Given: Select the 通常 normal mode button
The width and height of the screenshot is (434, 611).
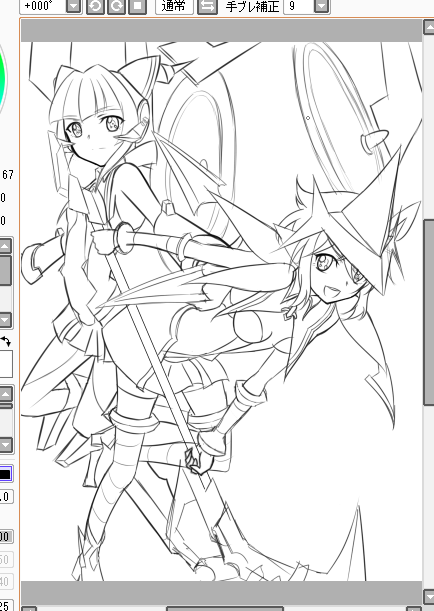Looking at the screenshot, I should pos(174,6).
